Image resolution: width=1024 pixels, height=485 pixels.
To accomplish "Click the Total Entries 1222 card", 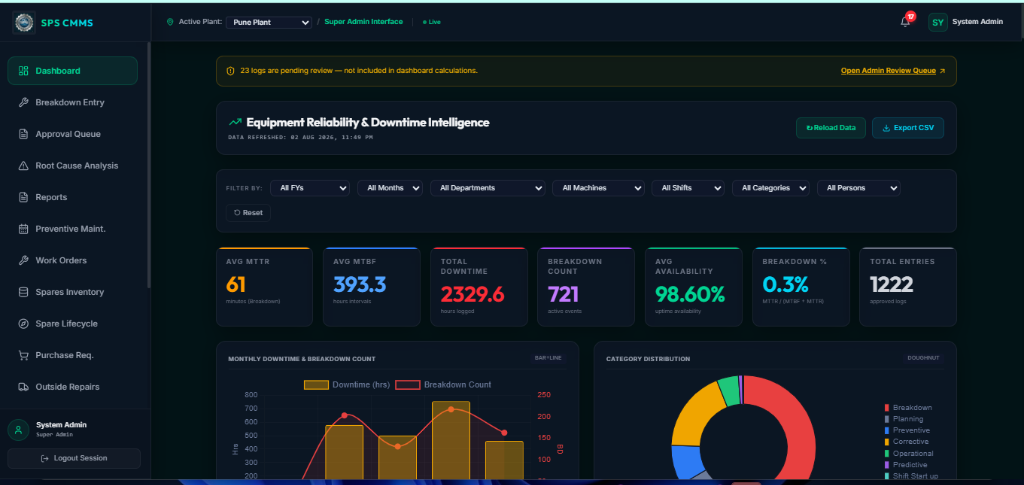I will (908, 287).
